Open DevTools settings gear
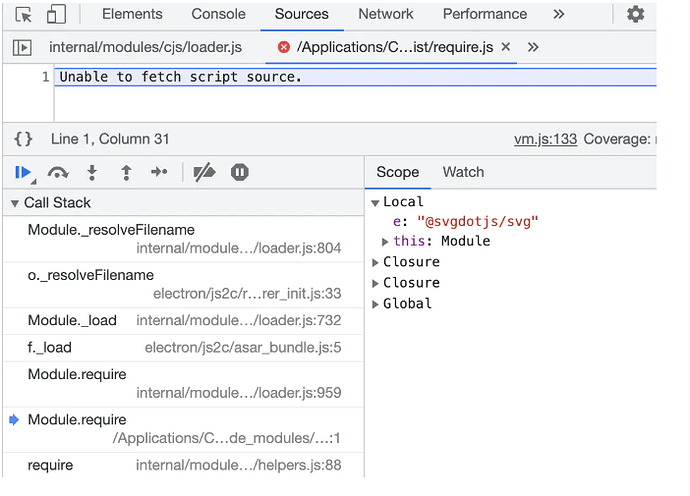The height and width of the screenshot is (496, 690). tap(635, 14)
